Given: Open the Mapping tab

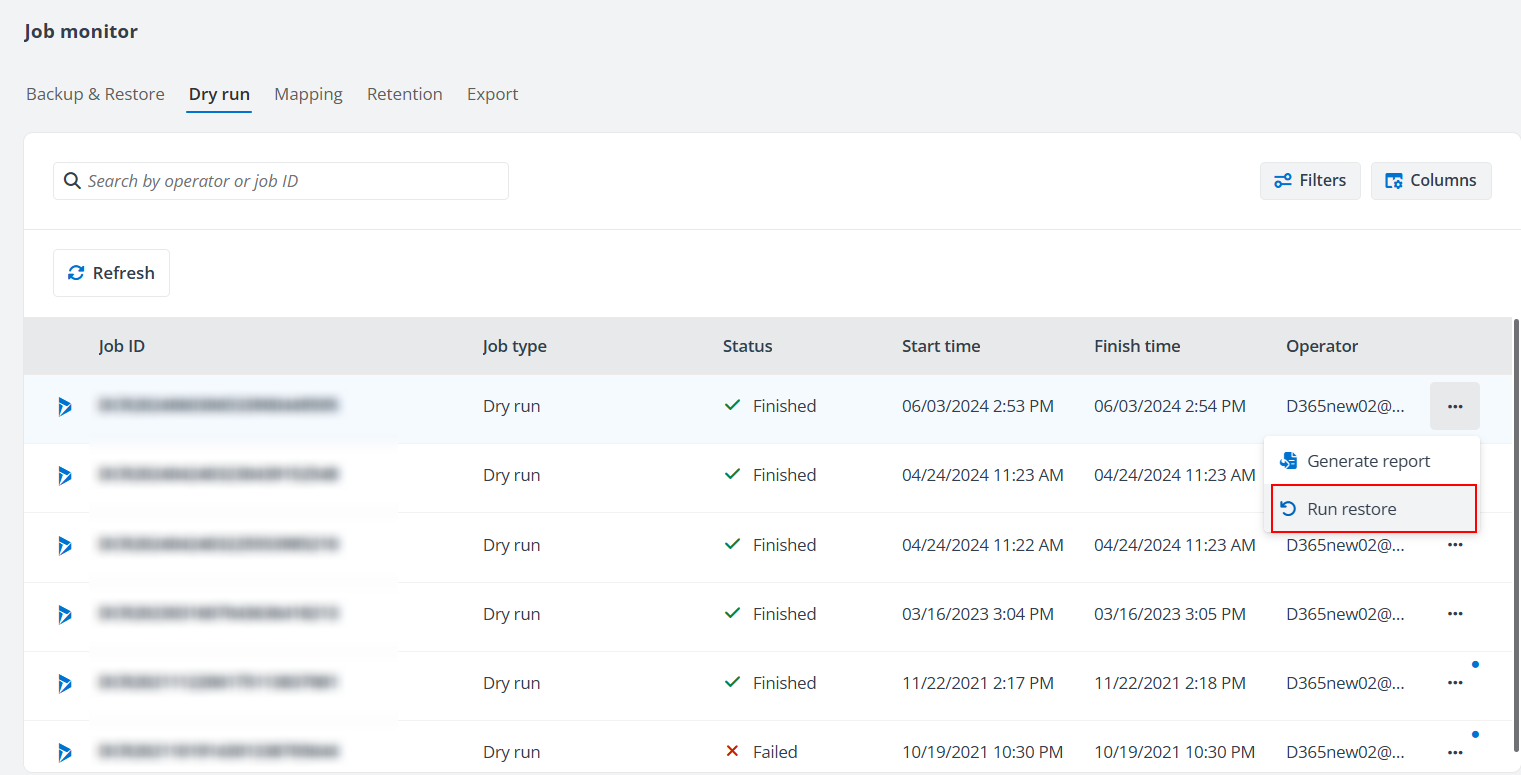Looking at the screenshot, I should (x=308, y=94).
